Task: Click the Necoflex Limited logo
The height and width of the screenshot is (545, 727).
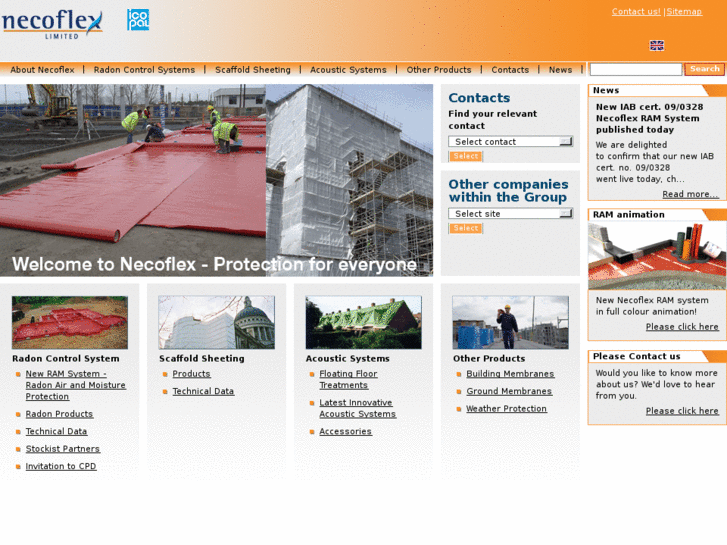Action: [52, 24]
